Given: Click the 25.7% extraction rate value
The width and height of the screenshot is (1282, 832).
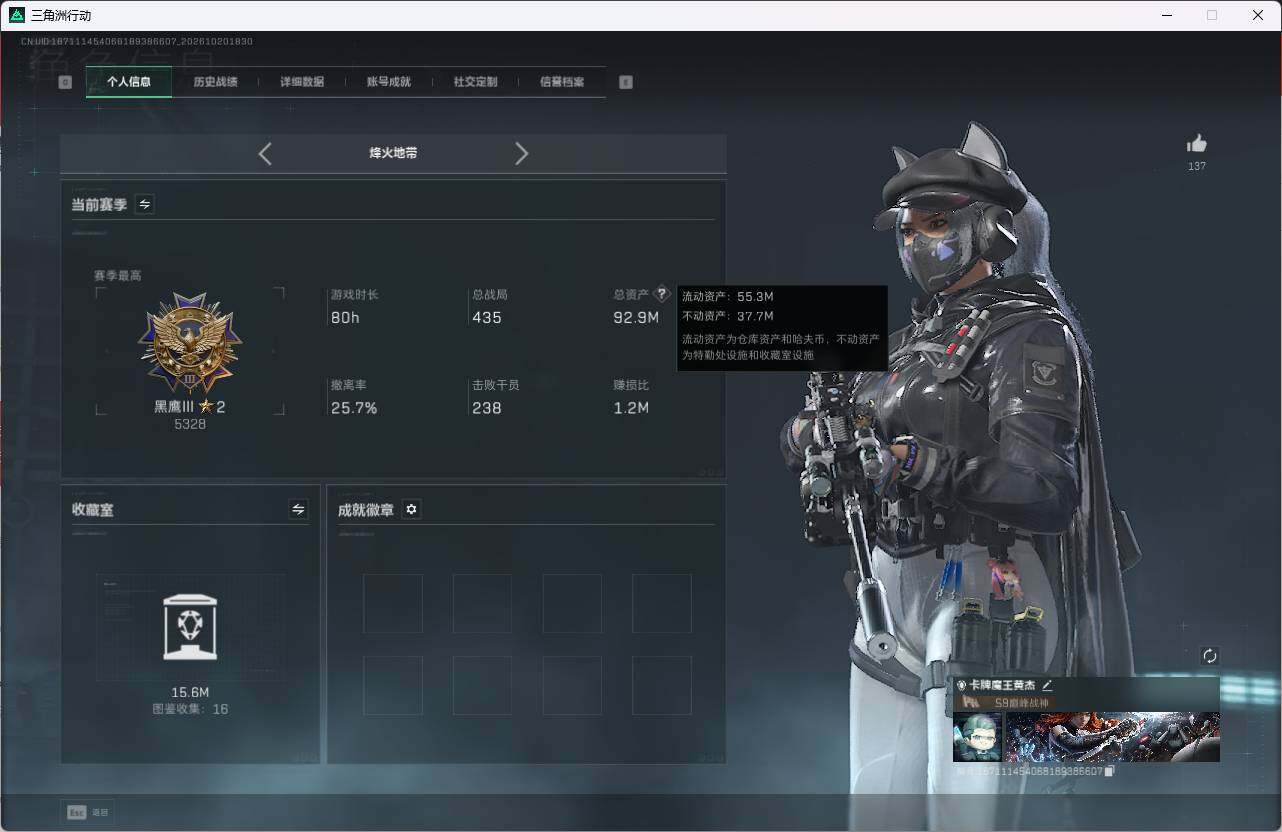Looking at the screenshot, I should 354,408.
